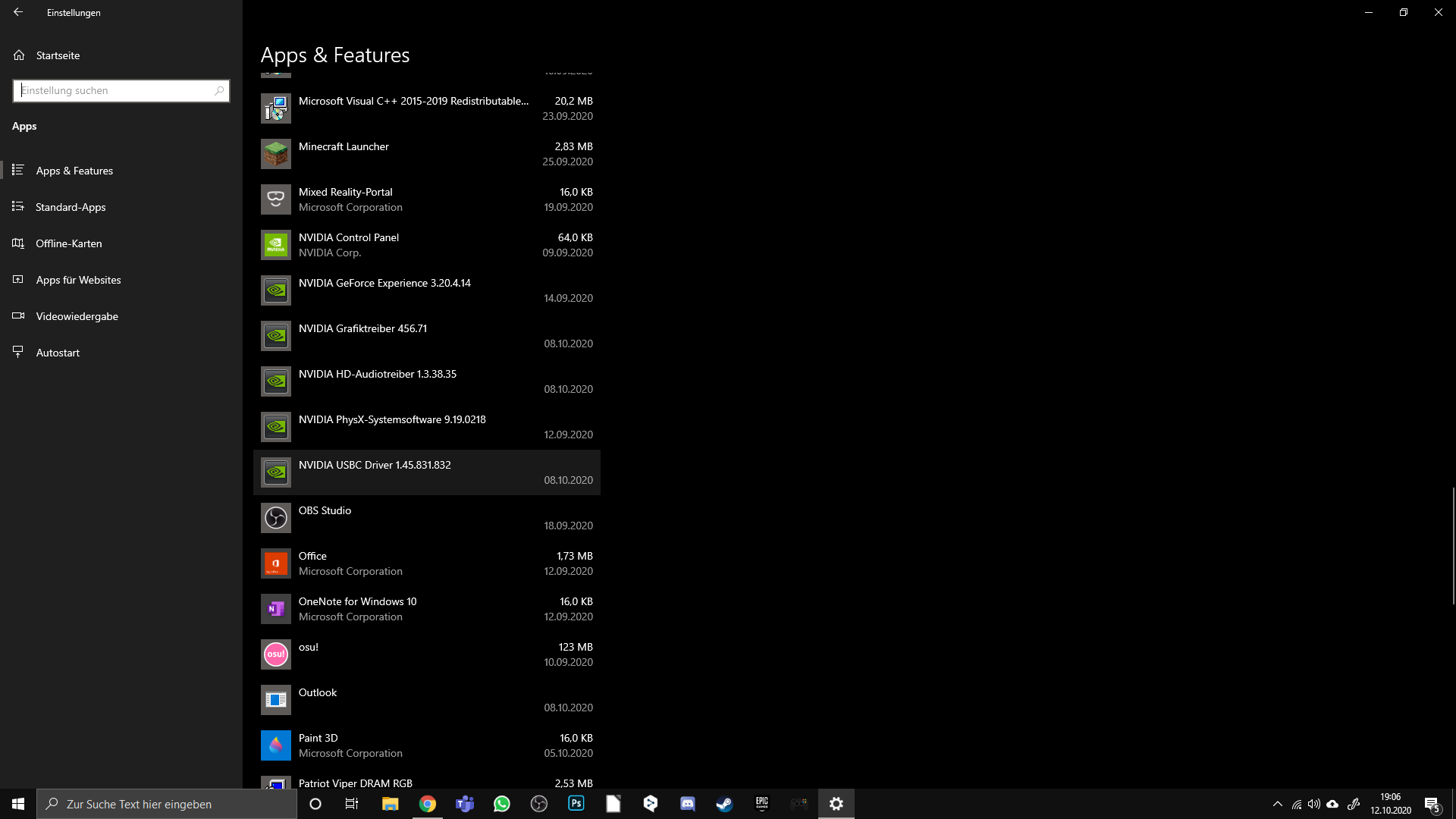Click the NVIDIA Control Panel green icon
The height and width of the screenshot is (819, 1456).
coord(275,245)
